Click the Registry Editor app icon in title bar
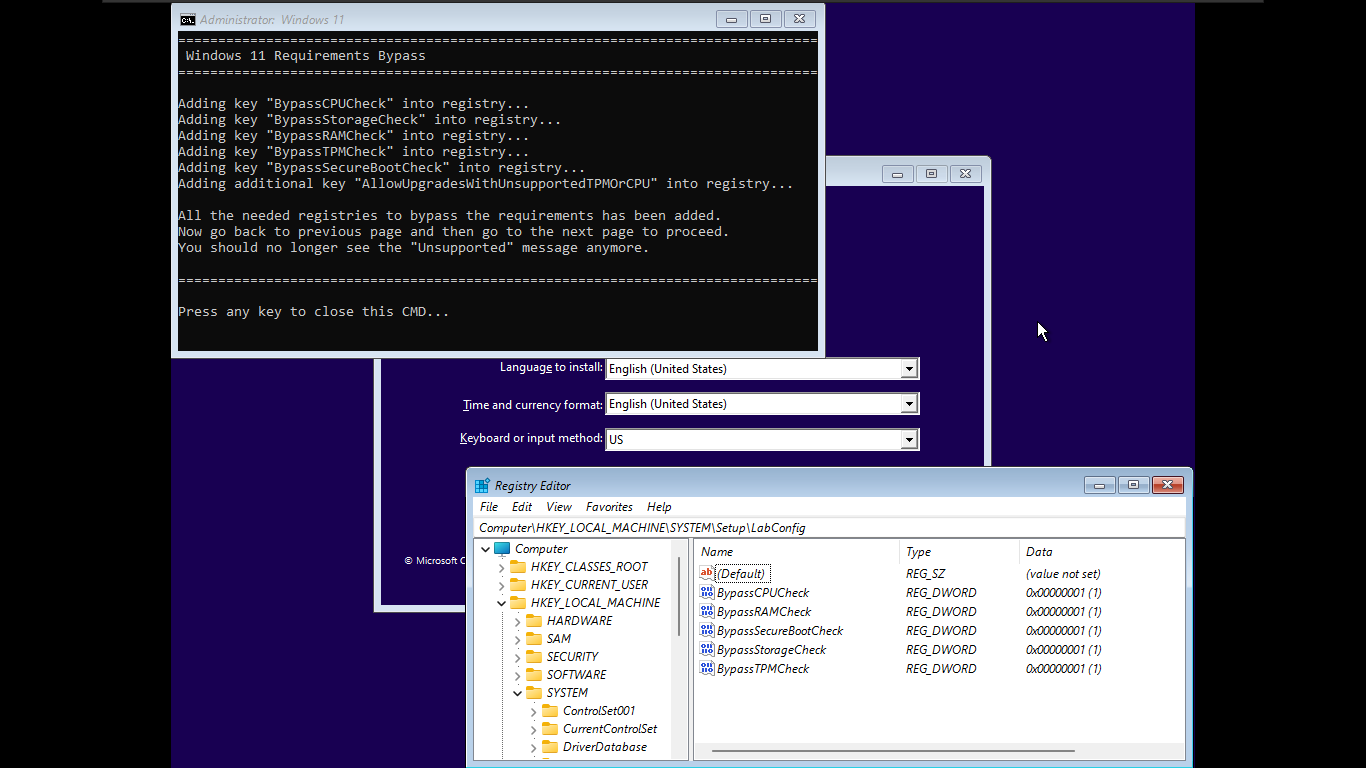The height and width of the screenshot is (768, 1366). click(x=482, y=485)
